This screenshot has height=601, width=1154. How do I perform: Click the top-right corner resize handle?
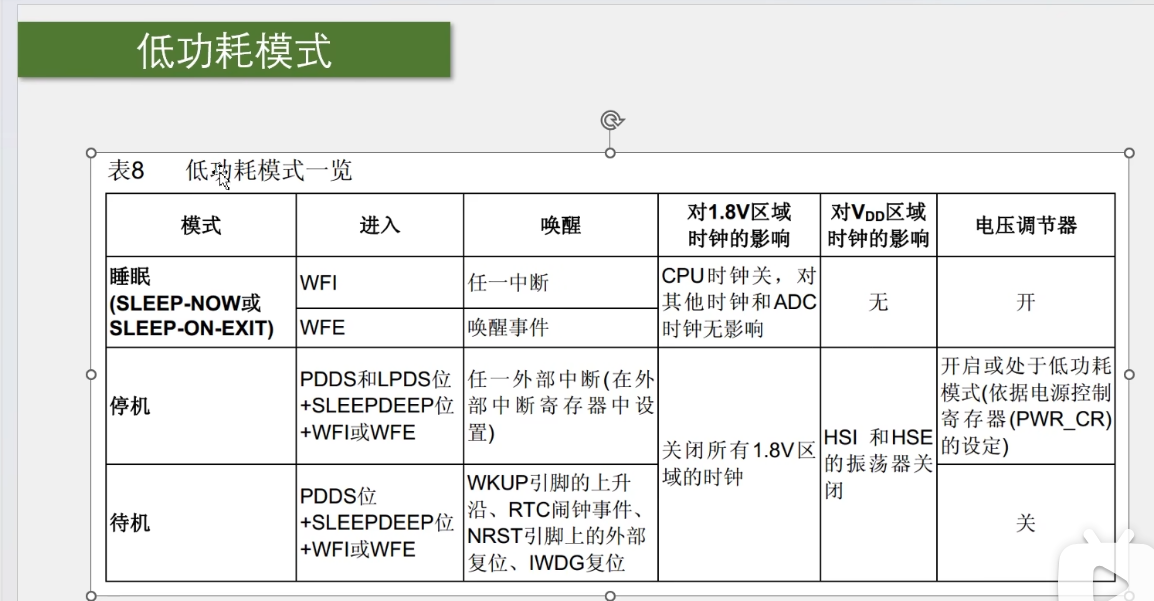tap(1129, 153)
